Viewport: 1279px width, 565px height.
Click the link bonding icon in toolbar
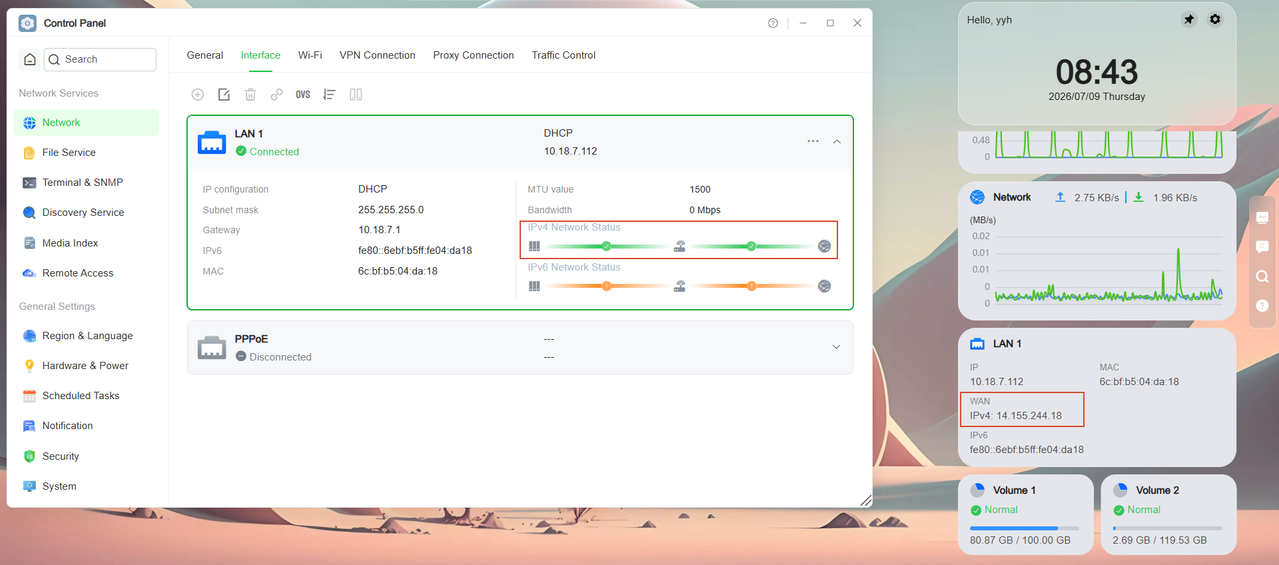pos(277,94)
